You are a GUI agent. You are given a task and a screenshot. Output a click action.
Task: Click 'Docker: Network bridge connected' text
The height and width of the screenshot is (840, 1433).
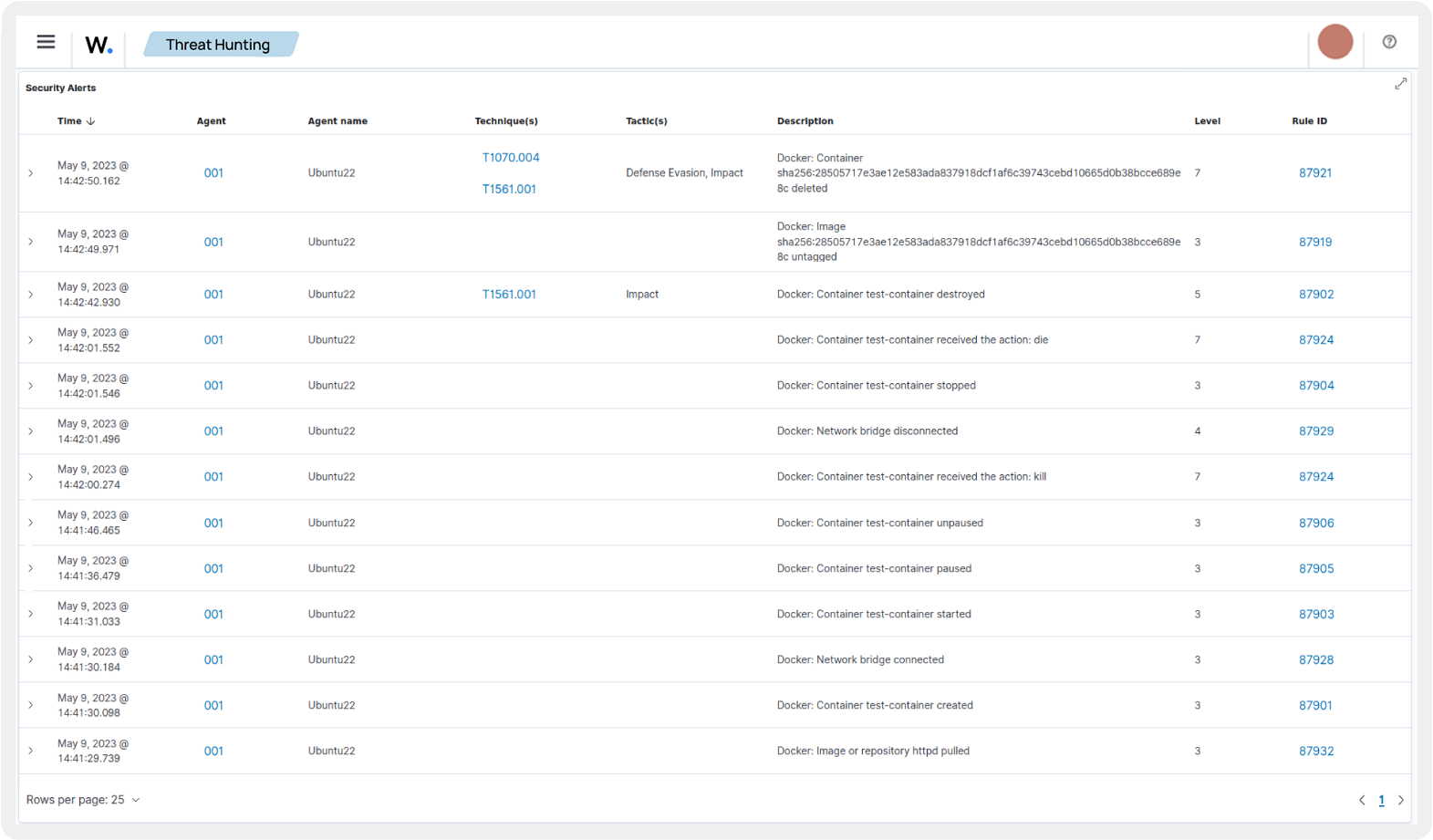pos(860,659)
